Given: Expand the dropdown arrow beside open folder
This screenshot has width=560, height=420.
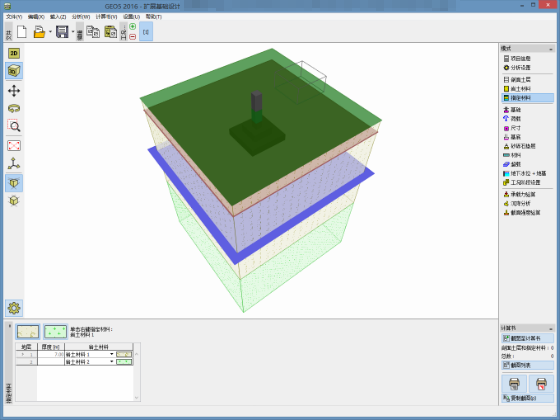Looking at the screenshot, I should coord(50,32).
